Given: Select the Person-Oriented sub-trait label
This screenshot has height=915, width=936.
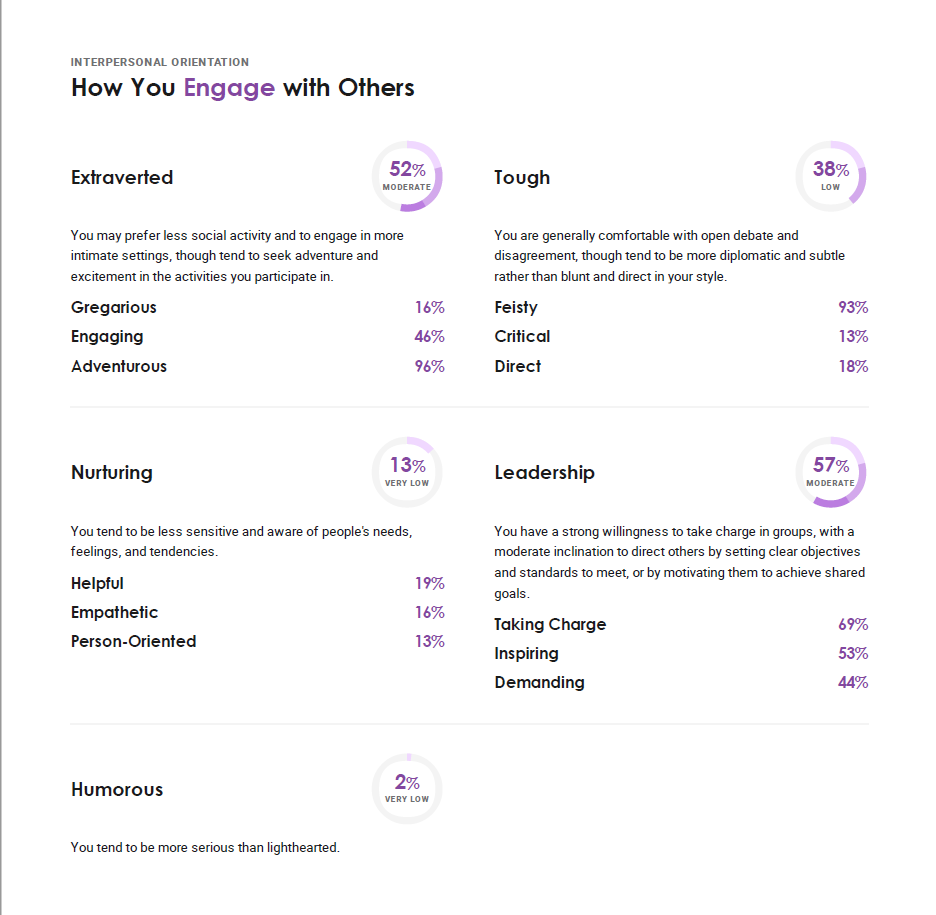Looking at the screenshot, I should 134,642.
